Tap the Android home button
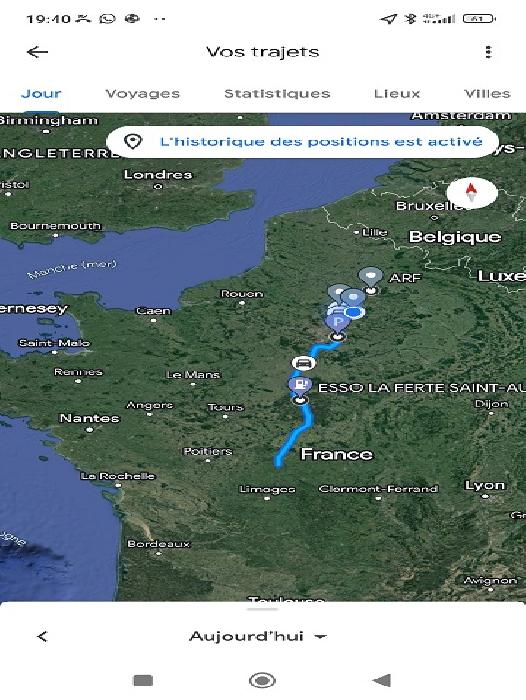The width and height of the screenshot is (526, 700). pos(262,680)
